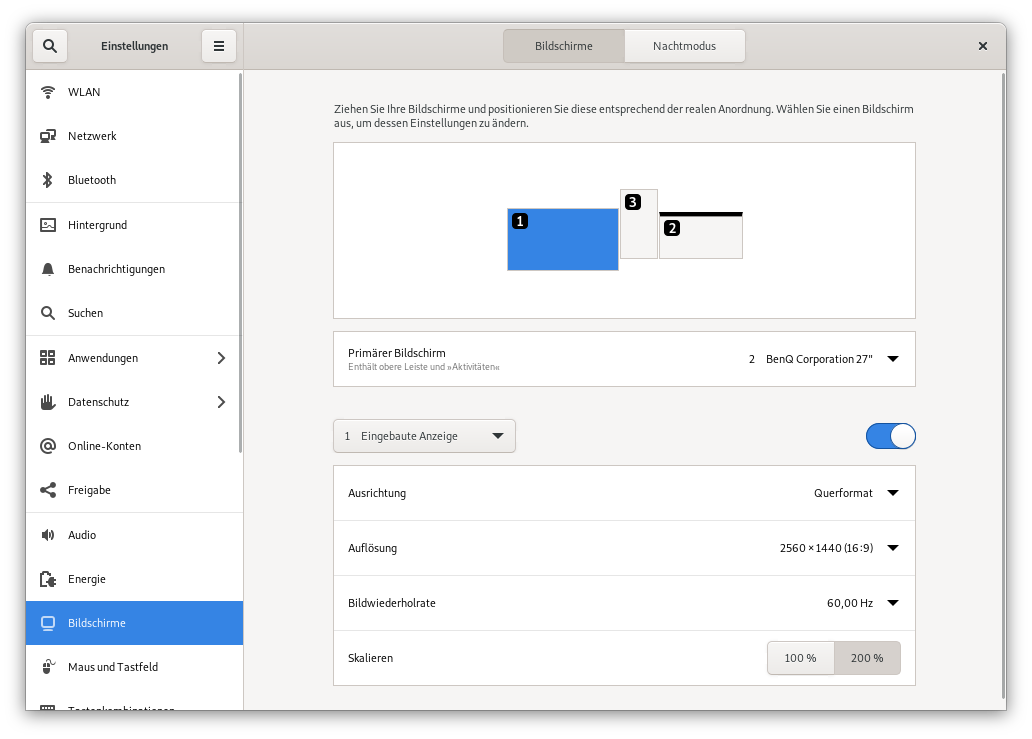
Task: Select the Audio speaker icon
Action: [47, 535]
